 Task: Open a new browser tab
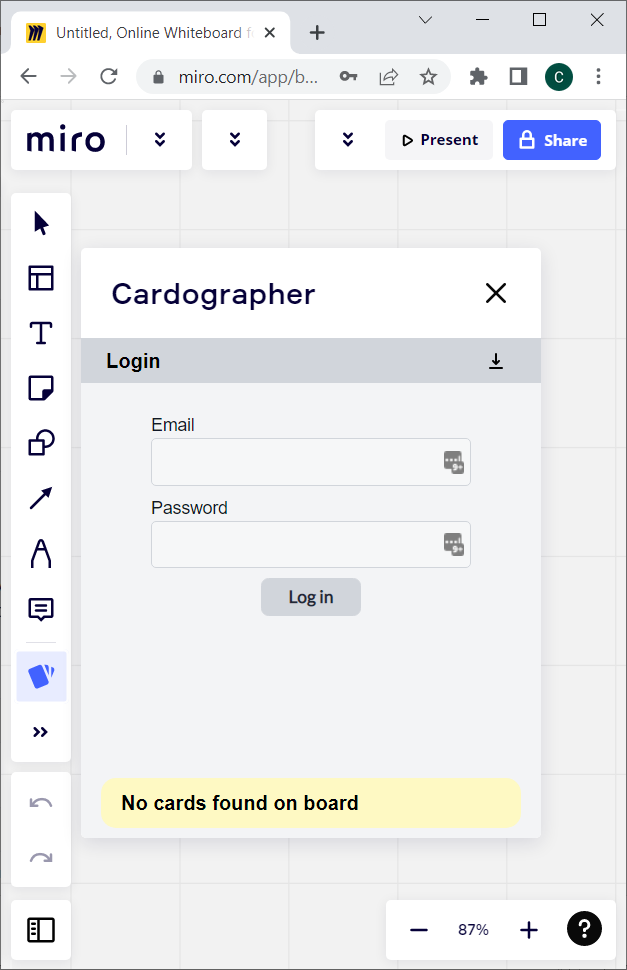[x=317, y=32]
